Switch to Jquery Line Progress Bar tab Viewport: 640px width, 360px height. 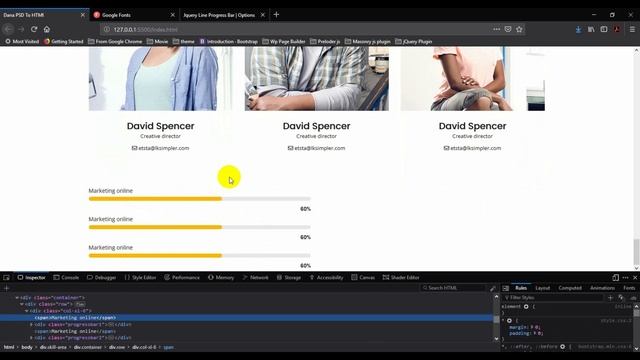click(x=224, y=15)
